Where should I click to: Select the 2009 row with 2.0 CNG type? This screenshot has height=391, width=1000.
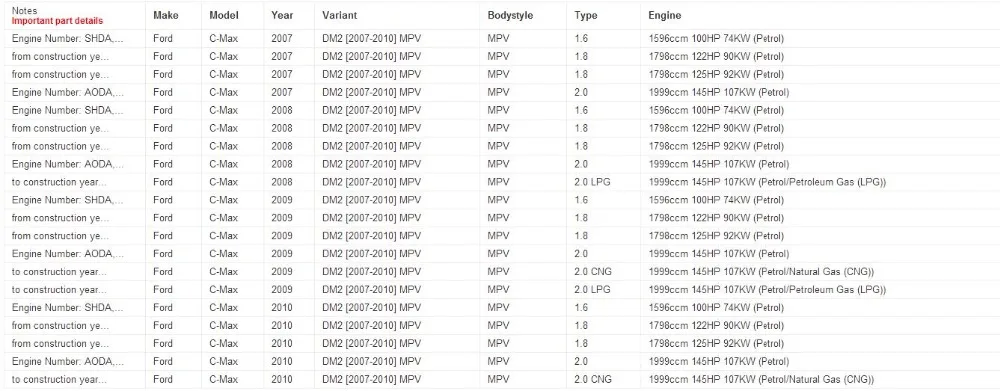500,272
